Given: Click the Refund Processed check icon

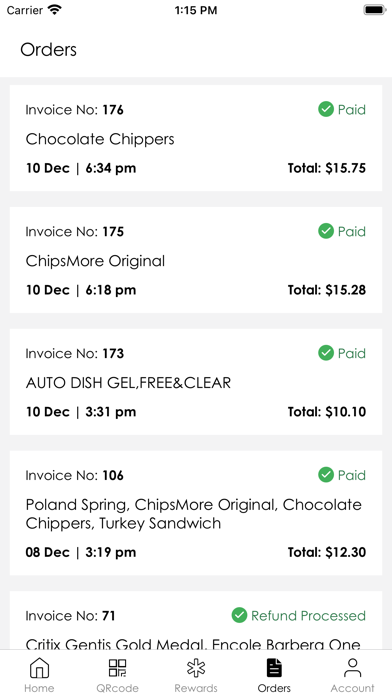Looking at the screenshot, I should tap(239, 615).
